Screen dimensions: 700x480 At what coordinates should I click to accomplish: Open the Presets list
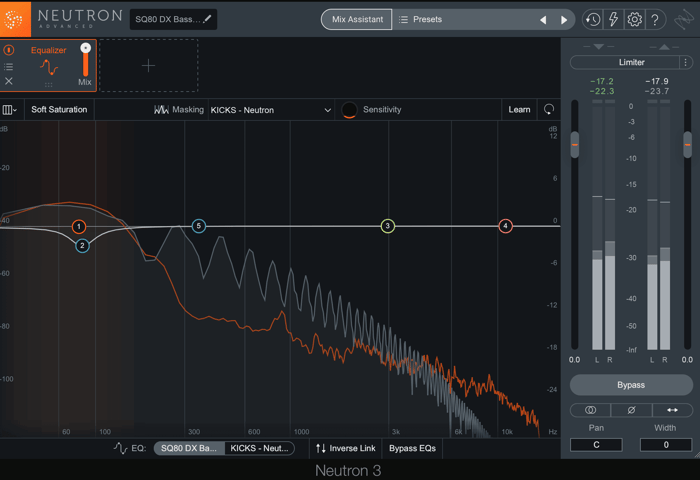click(x=421, y=19)
